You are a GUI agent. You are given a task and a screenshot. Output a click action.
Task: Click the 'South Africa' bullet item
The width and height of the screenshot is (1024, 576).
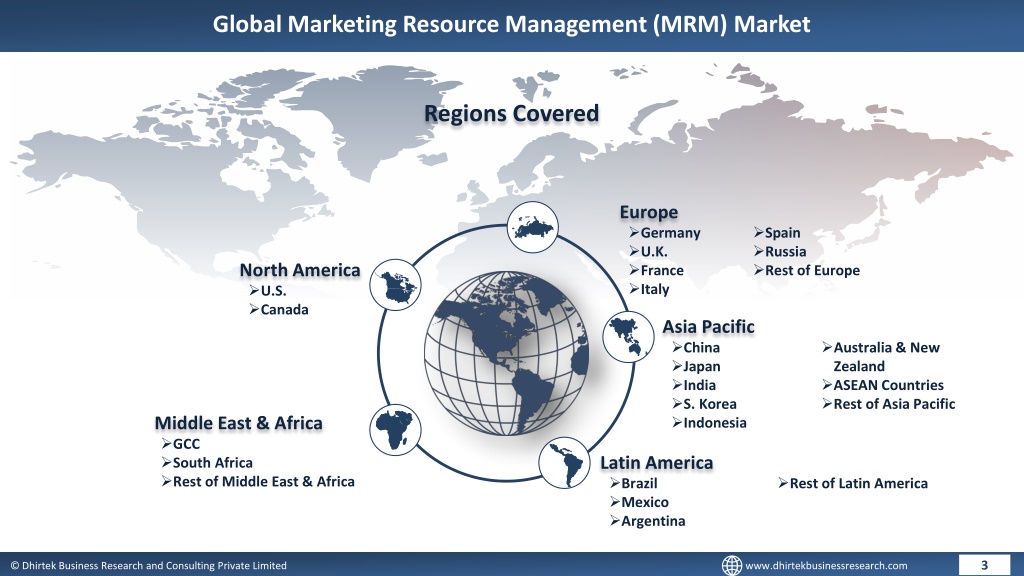tap(207, 463)
